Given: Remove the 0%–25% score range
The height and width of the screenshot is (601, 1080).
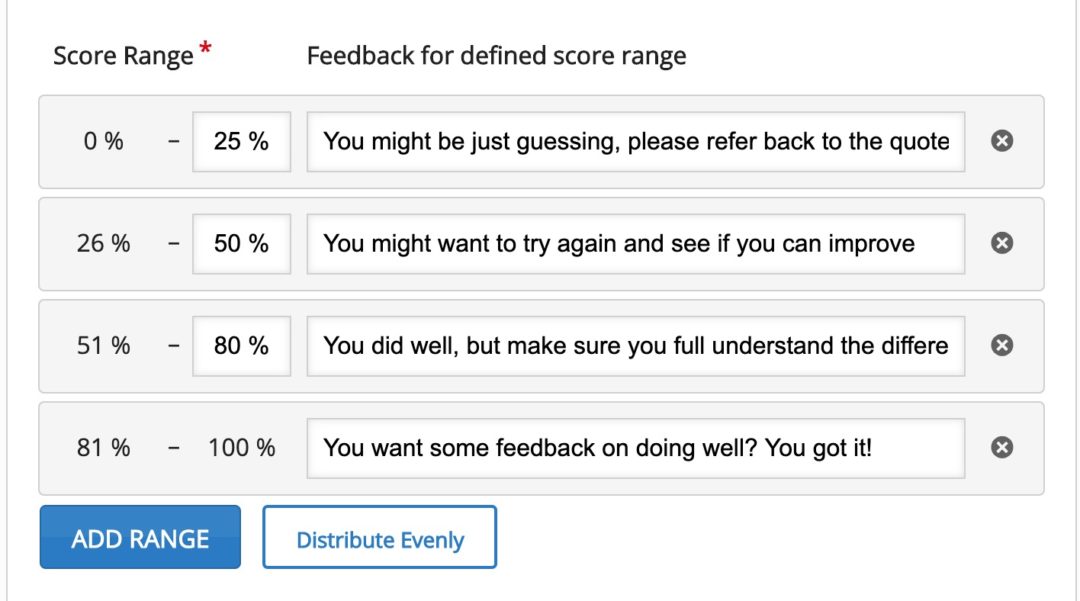Looking at the screenshot, I should 1001,142.
